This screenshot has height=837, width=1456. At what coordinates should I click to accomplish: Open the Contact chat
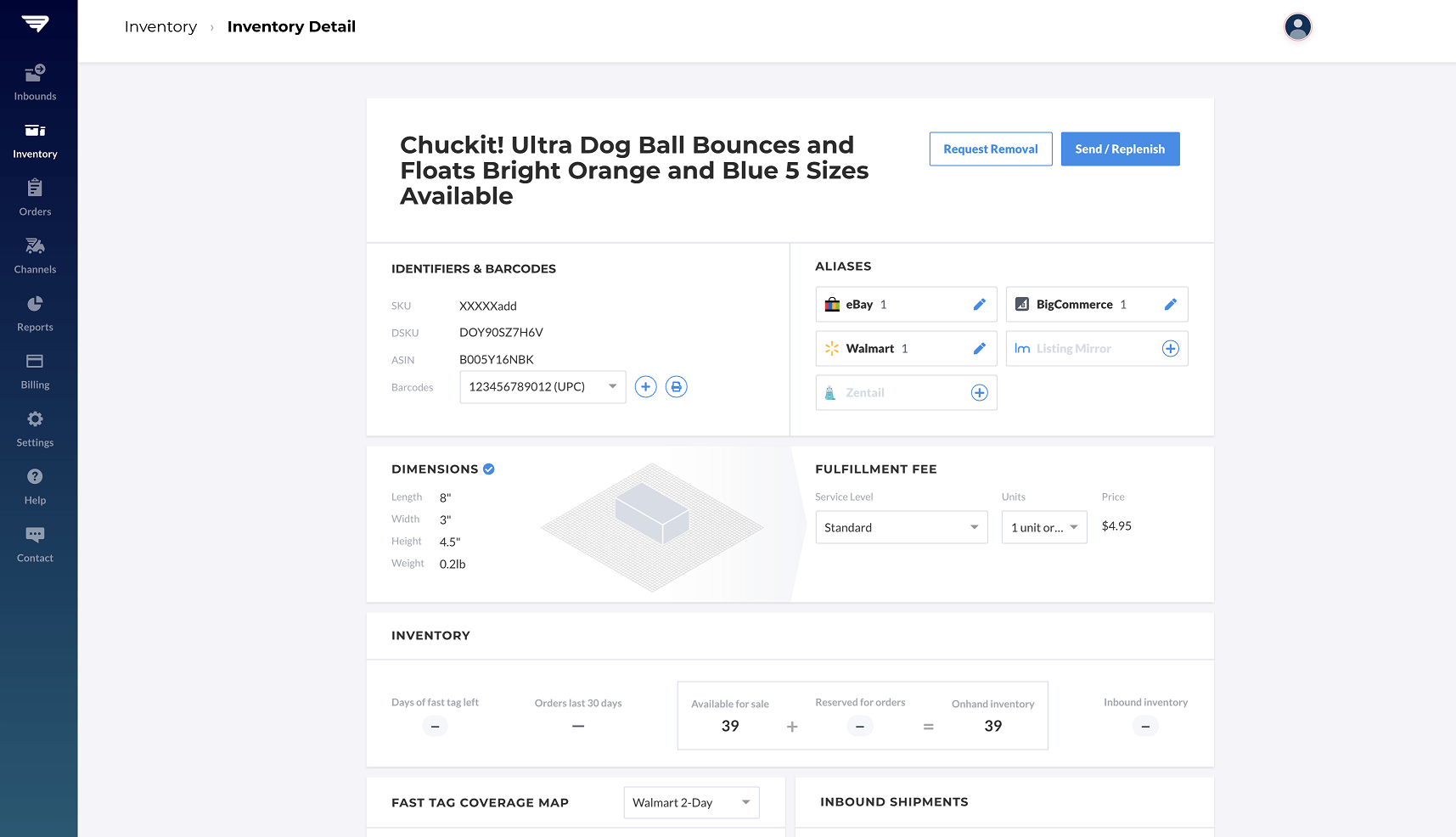(35, 545)
